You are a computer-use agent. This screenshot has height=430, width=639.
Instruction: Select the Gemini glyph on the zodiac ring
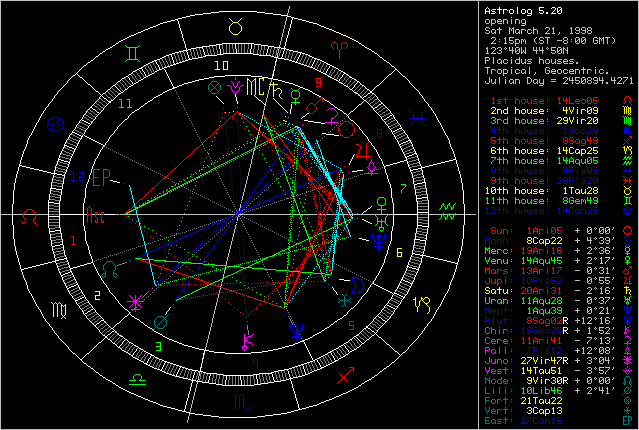pos(133,54)
